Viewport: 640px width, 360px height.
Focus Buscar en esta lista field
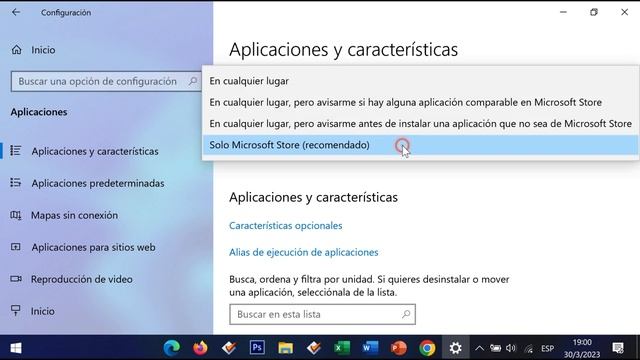pos(322,314)
